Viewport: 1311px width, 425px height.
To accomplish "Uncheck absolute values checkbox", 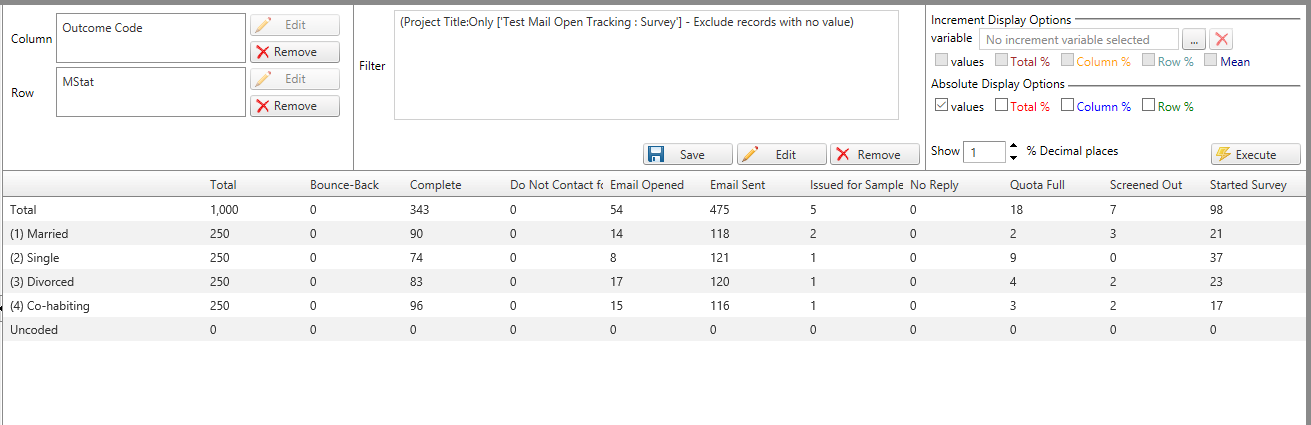I will point(940,105).
